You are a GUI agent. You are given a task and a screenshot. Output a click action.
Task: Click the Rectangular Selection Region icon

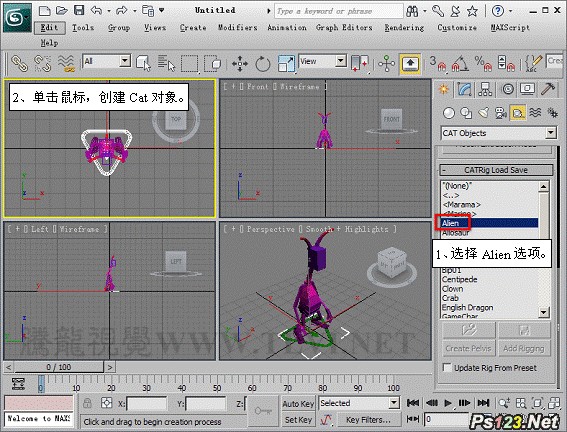189,63
